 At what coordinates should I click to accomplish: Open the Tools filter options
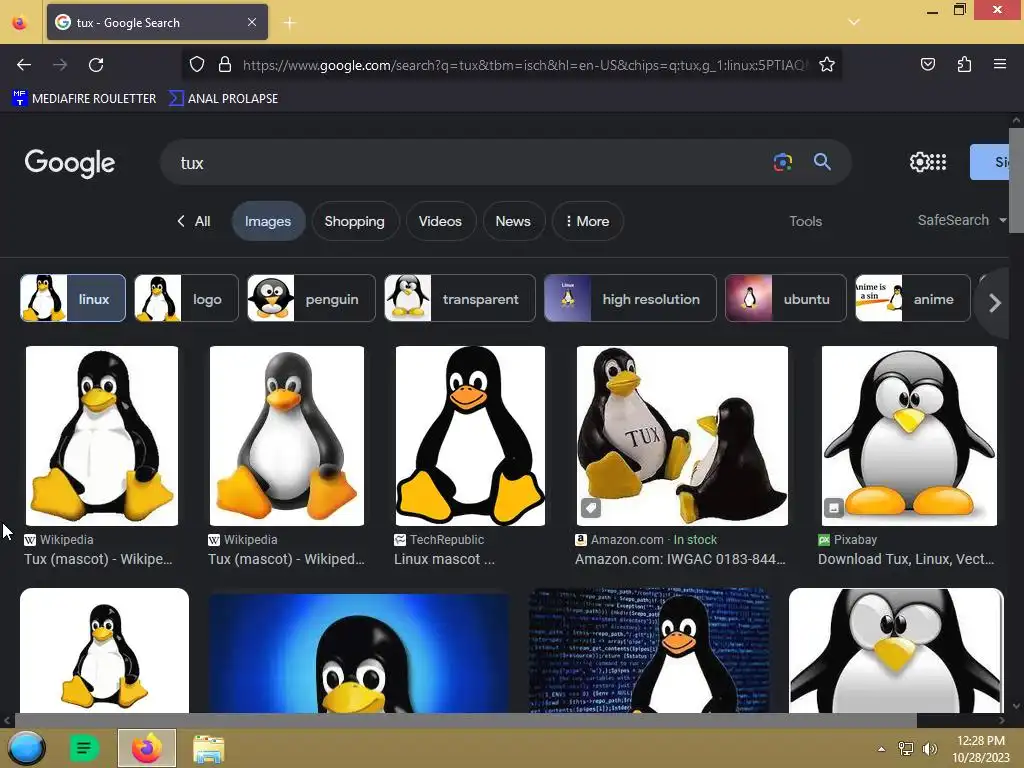805,221
